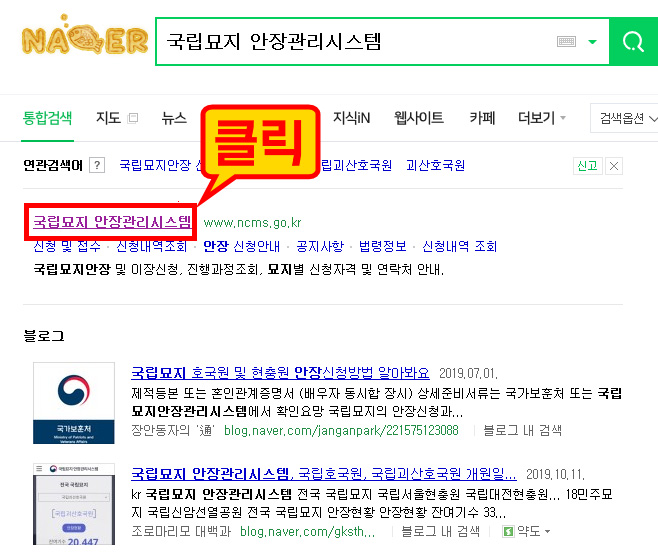
Task: Open the 법령정보 sublink
Action: click(382, 246)
